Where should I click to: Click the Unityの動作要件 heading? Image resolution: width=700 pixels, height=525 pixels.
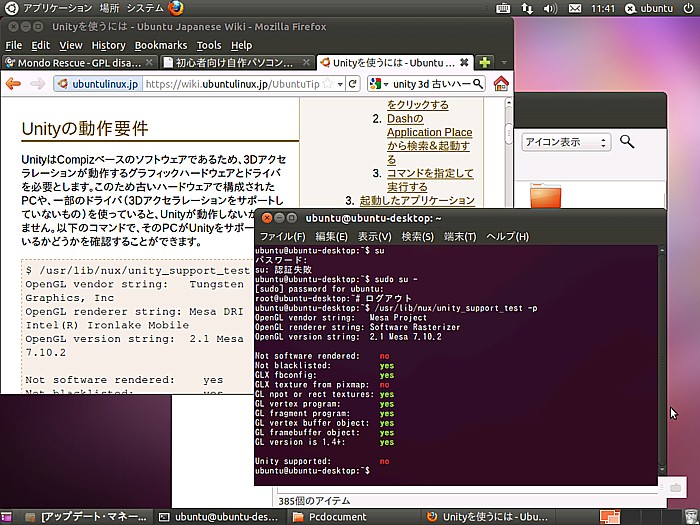click(85, 129)
